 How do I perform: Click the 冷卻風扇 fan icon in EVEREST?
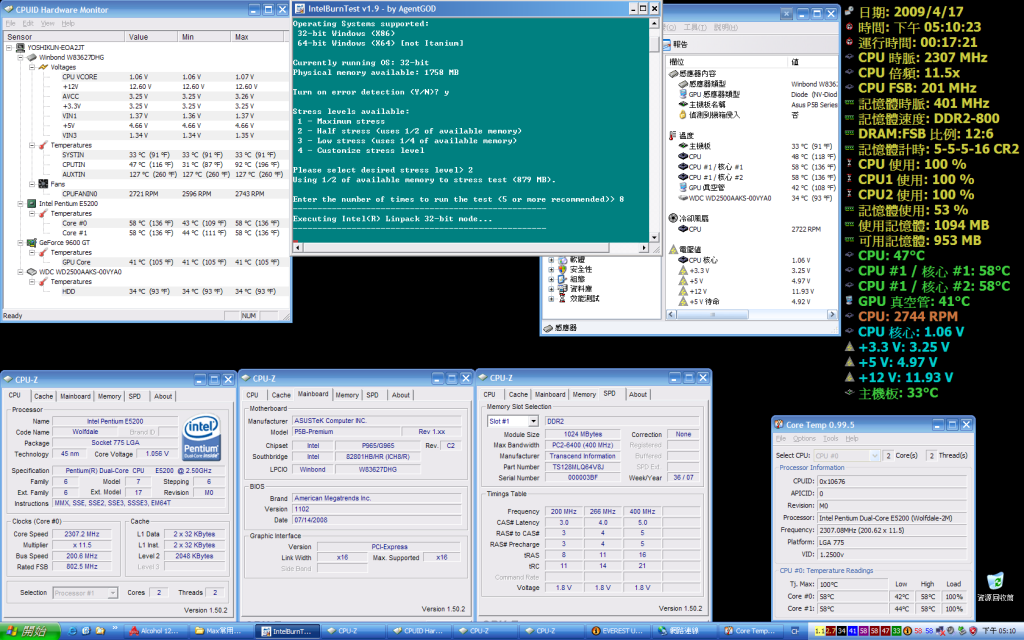pos(673,218)
